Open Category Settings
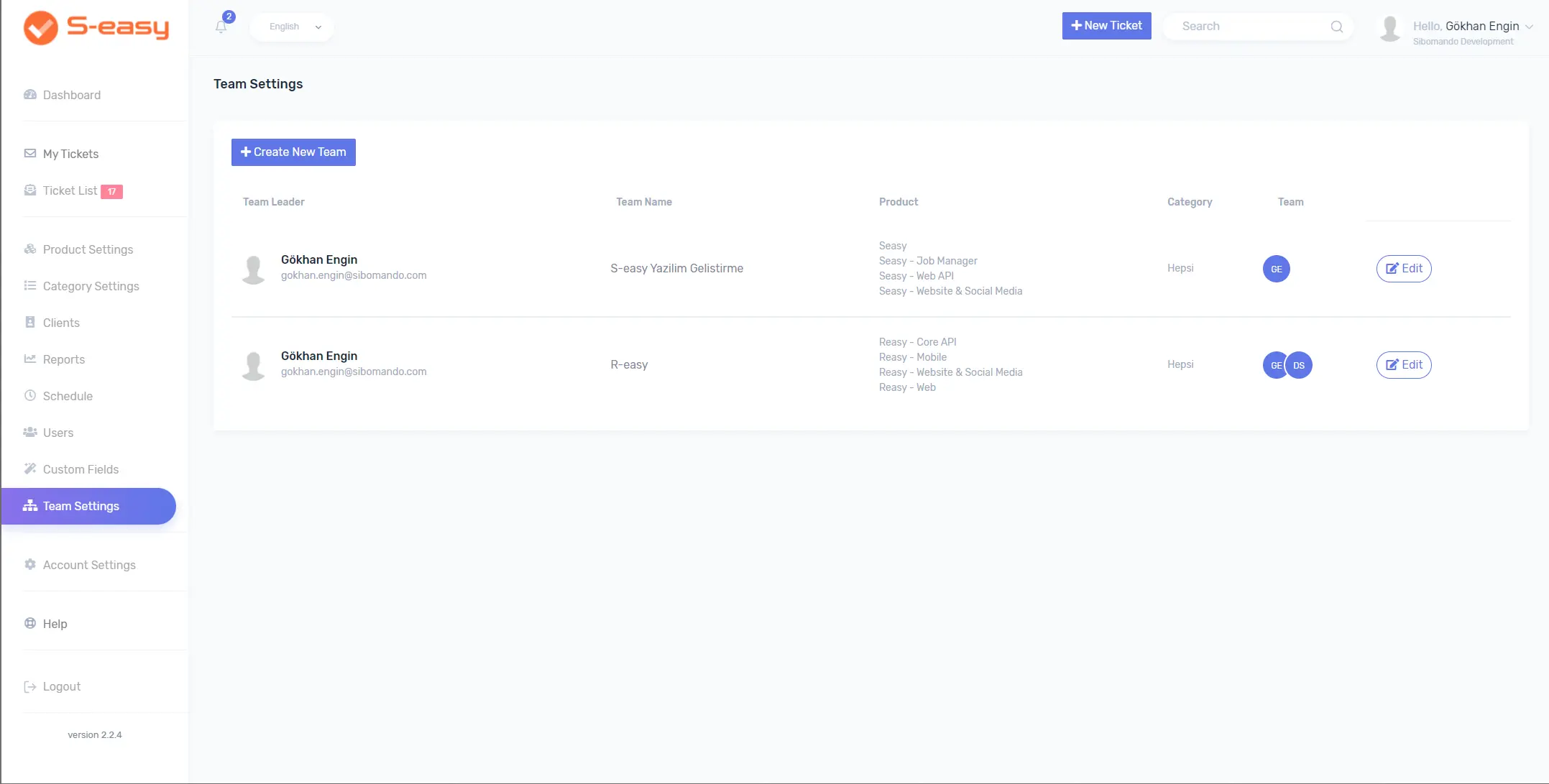The image size is (1549, 784). point(91,286)
